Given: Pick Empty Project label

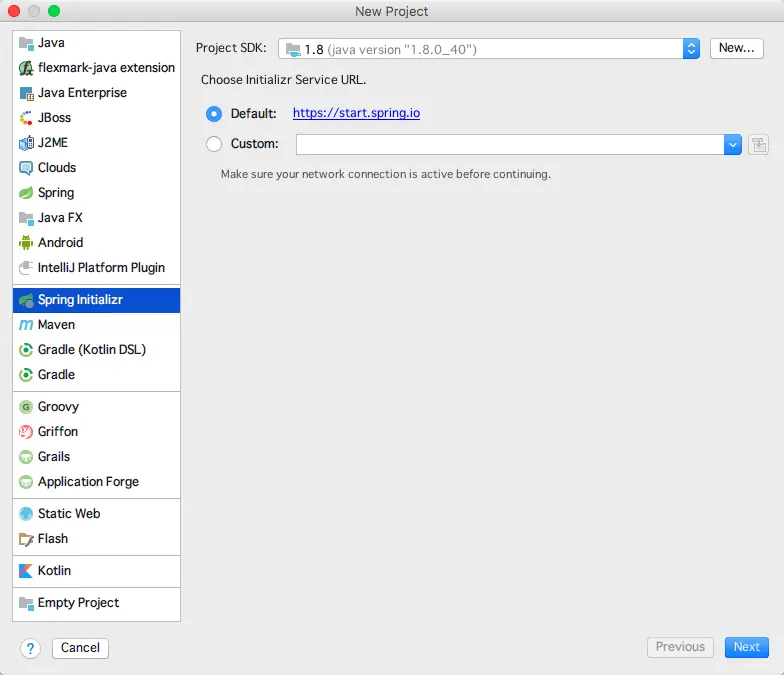Looking at the screenshot, I should point(78,603).
